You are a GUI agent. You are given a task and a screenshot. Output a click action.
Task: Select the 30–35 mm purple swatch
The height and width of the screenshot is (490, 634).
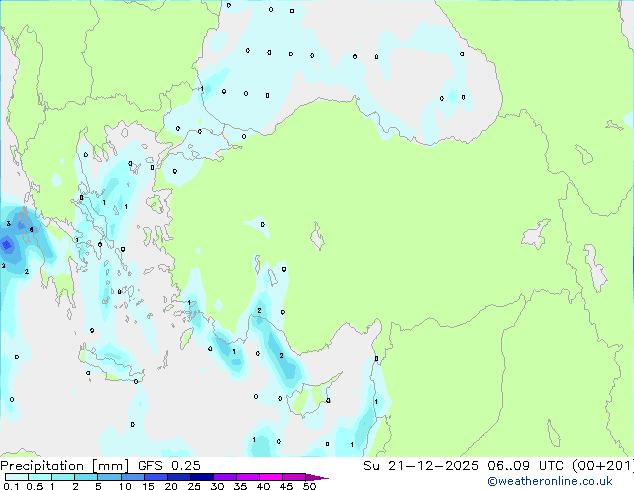pos(224,477)
